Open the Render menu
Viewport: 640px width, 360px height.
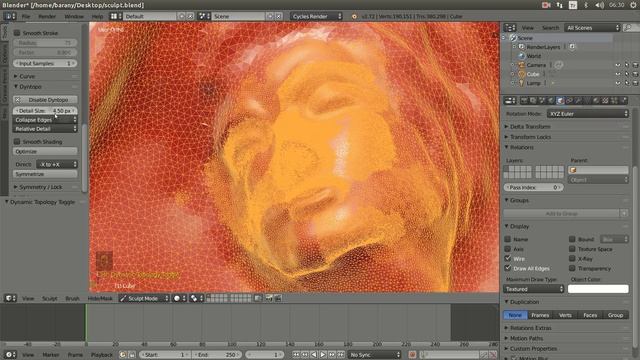click(47, 16)
